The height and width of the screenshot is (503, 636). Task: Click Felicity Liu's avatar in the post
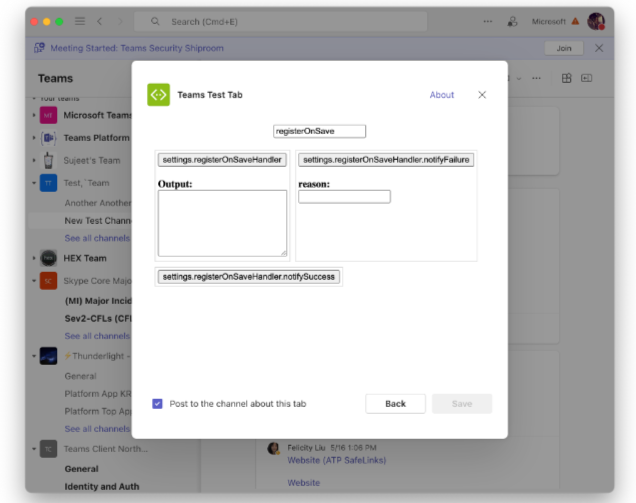click(274, 448)
